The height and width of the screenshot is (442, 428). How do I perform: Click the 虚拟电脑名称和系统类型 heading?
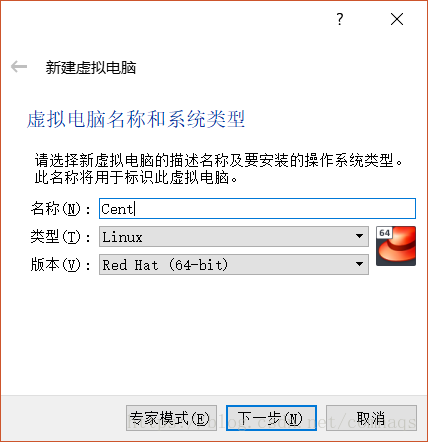pos(136,119)
